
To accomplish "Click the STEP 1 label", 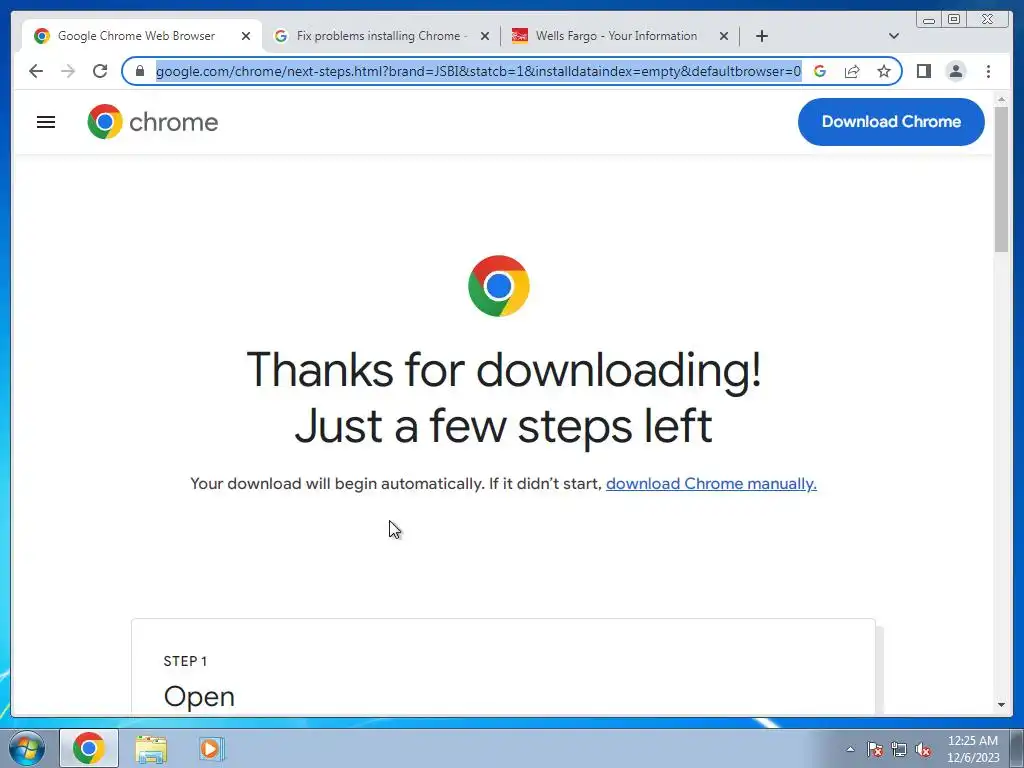I will click(185, 661).
